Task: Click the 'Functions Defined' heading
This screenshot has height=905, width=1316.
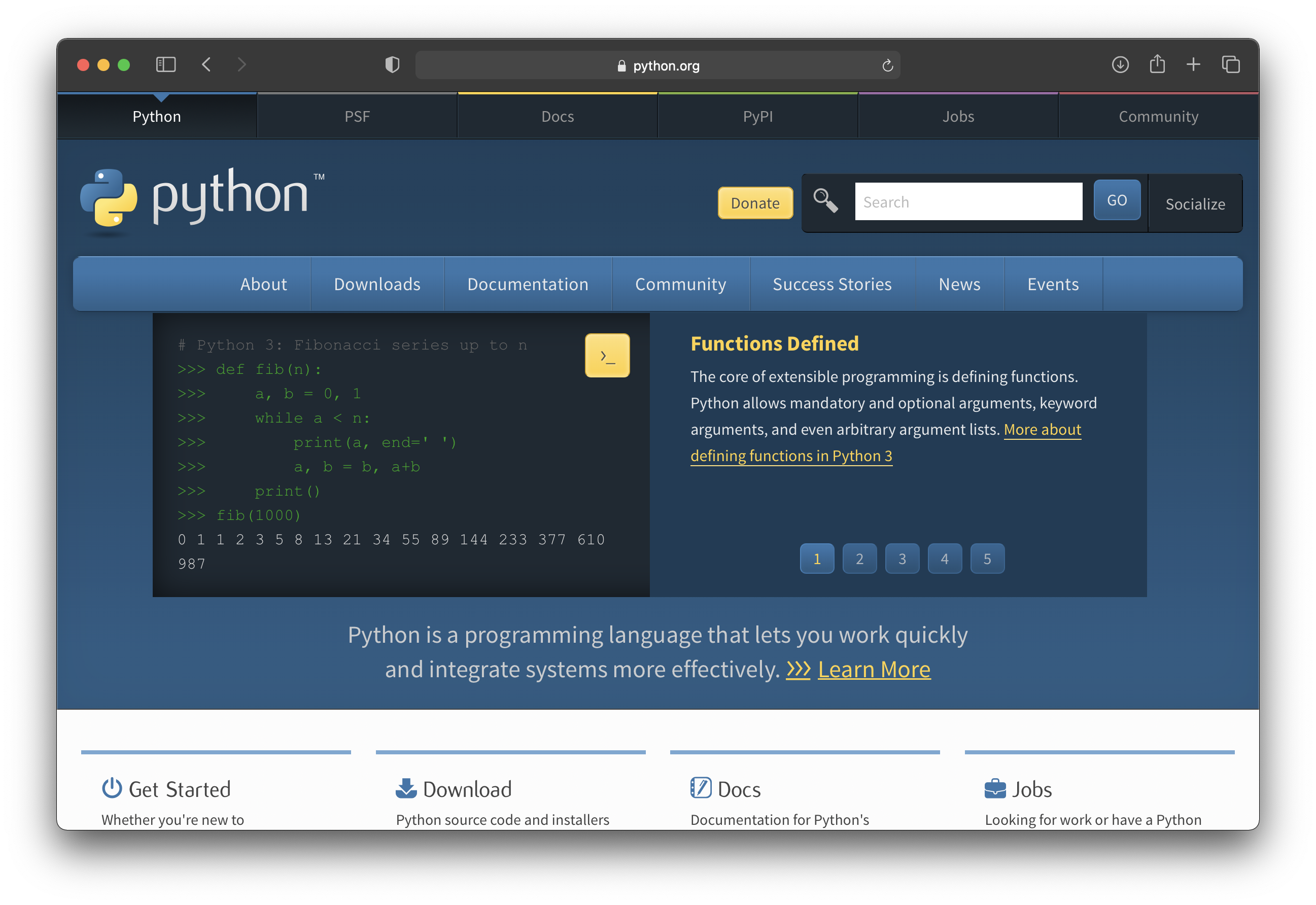Action: coord(775,343)
